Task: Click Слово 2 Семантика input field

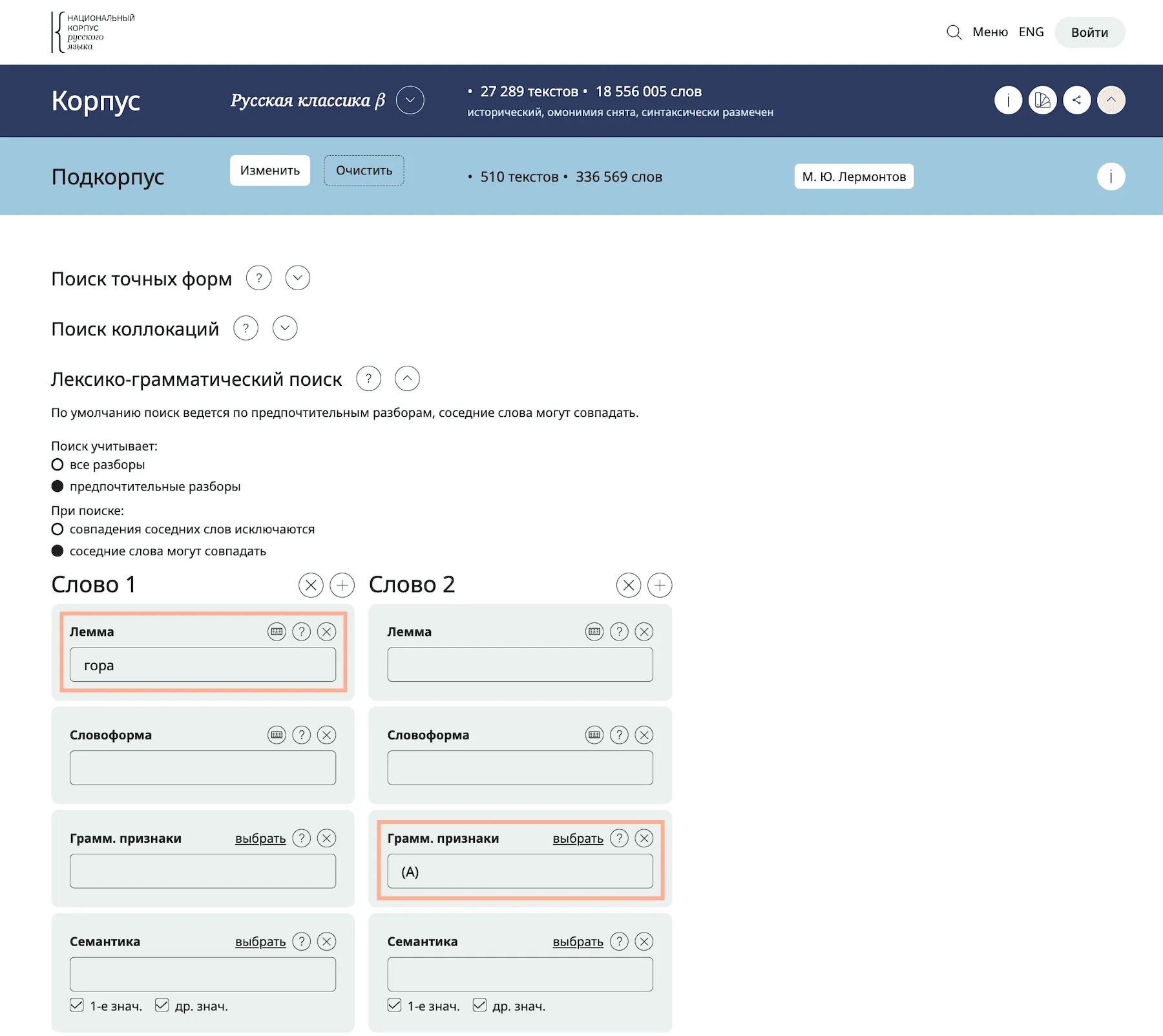Action: (520, 975)
